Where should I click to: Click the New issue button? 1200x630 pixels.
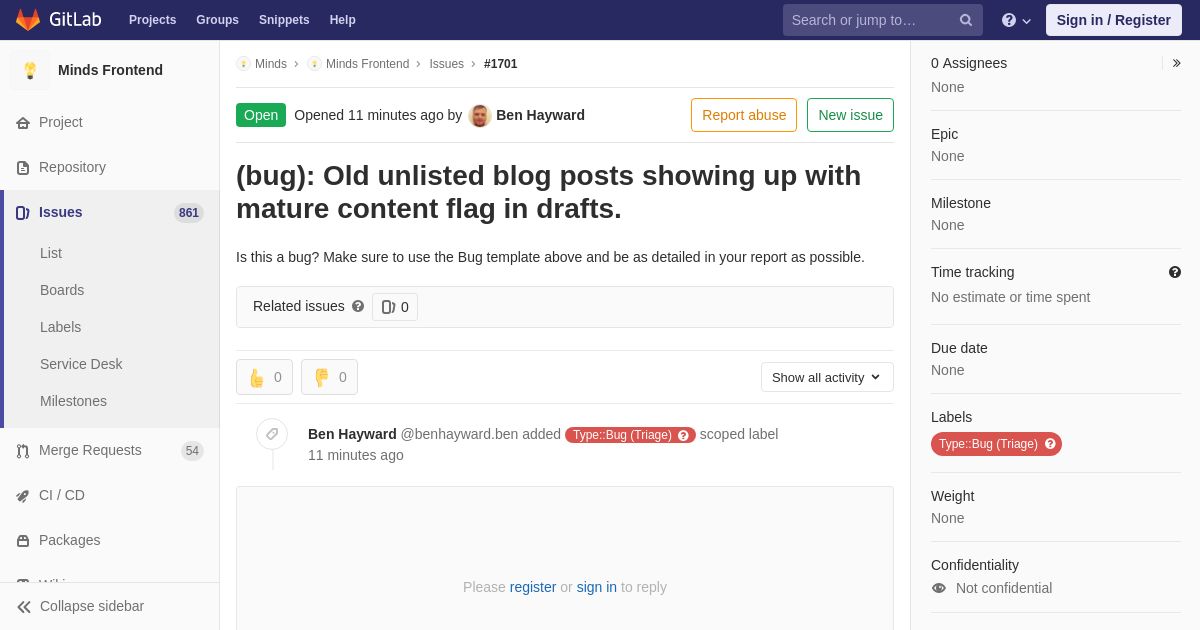click(850, 115)
